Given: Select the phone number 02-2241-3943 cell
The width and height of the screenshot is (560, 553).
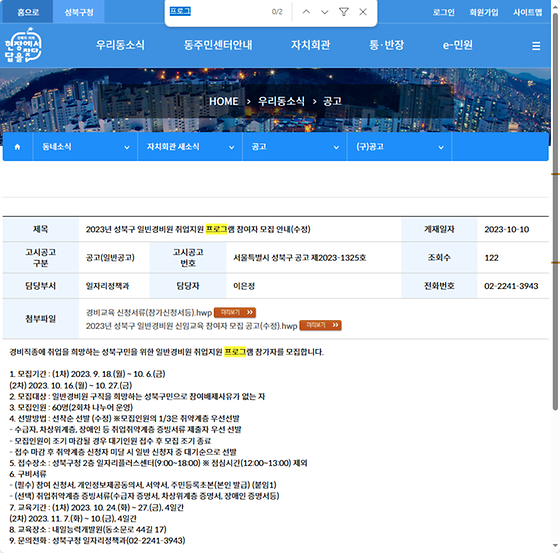Looking at the screenshot, I should 511,286.
